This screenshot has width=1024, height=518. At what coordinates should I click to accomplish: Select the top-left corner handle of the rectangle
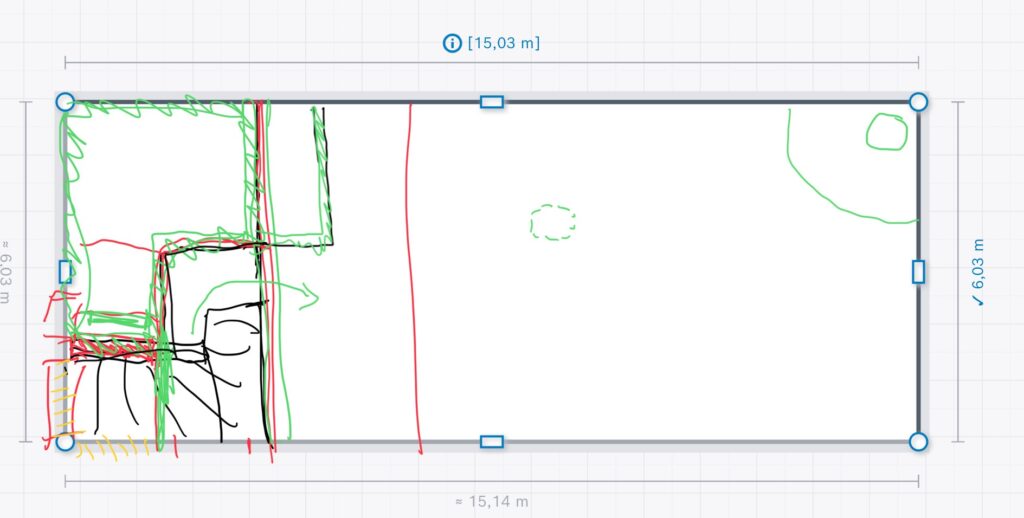tap(65, 102)
